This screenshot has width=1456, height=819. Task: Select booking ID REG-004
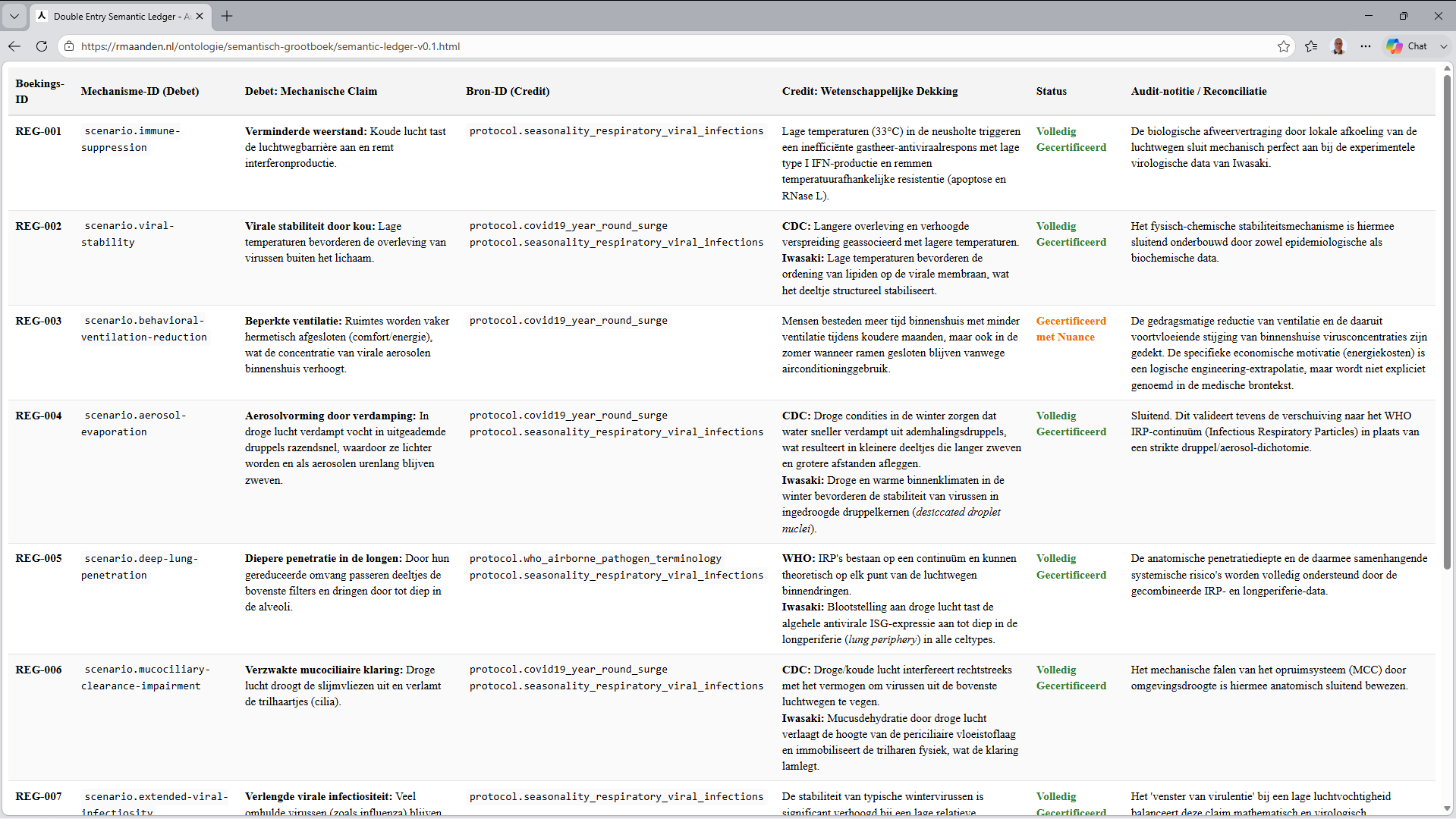tap(39, 416)
